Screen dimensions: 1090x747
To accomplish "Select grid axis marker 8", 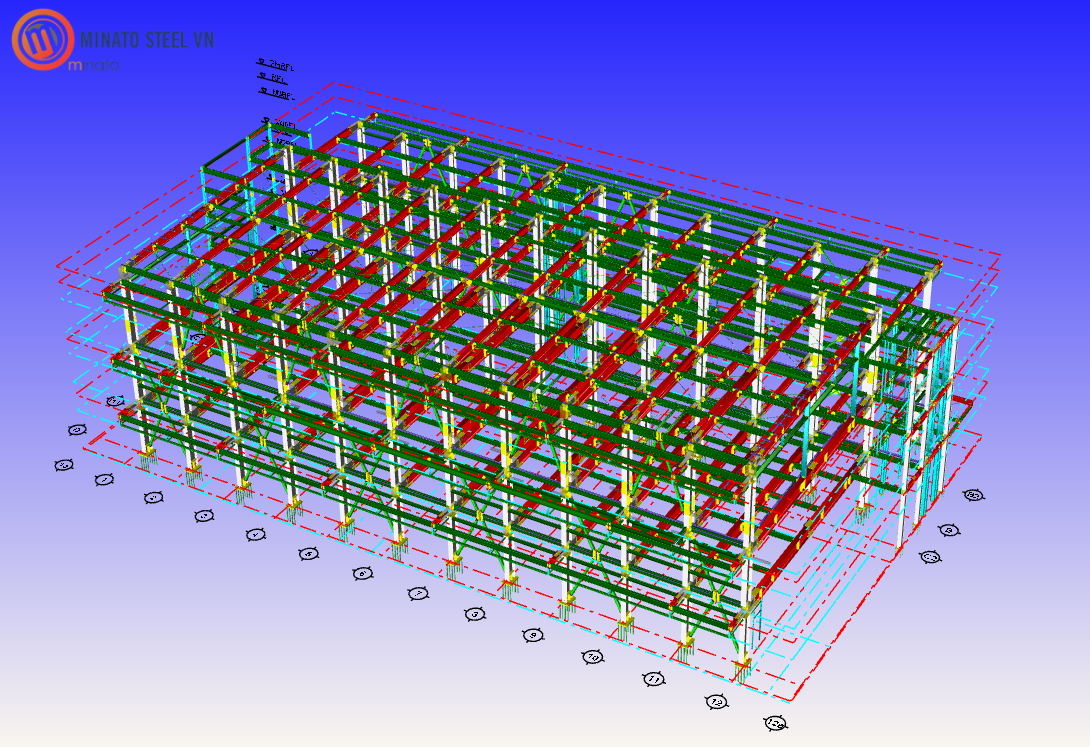I will (x=475, y=614).
